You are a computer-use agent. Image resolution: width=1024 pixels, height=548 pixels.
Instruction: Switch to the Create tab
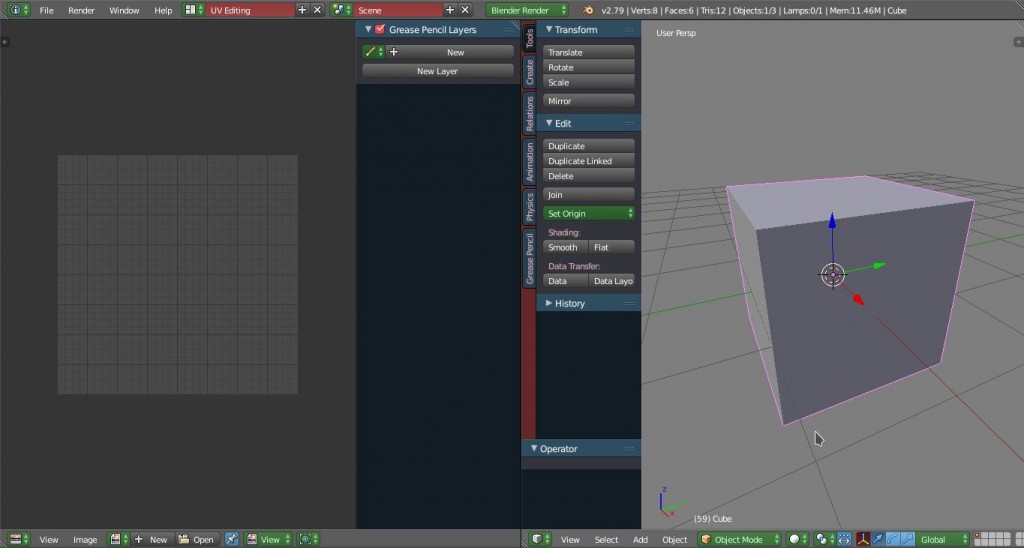530,71
